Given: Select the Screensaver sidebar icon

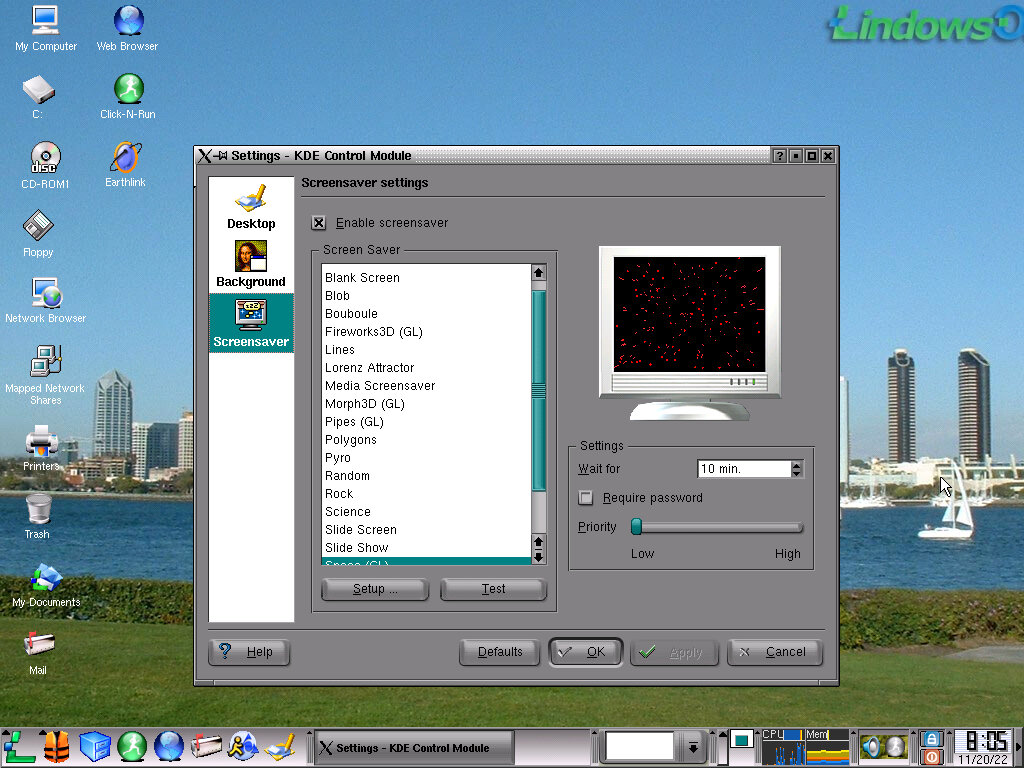Looking at the screenshot, I should coord(251,323).
